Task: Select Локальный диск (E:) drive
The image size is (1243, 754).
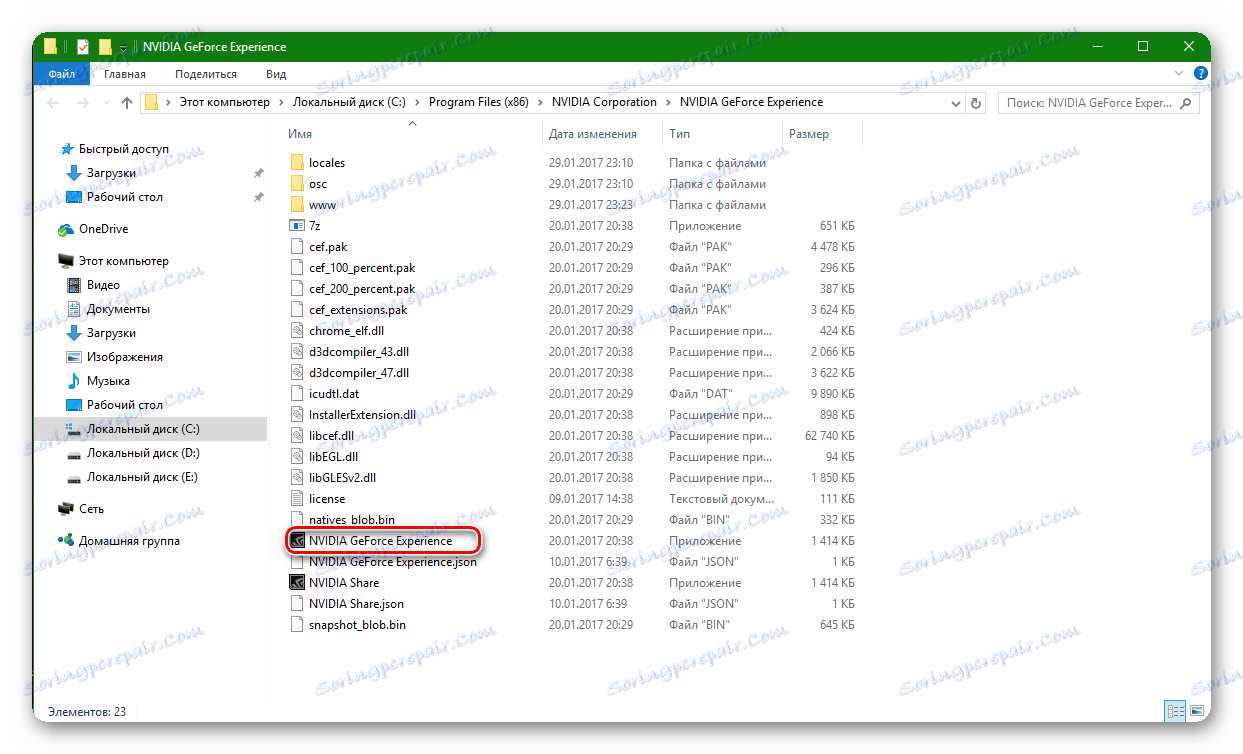Action: tap(142, 477)
